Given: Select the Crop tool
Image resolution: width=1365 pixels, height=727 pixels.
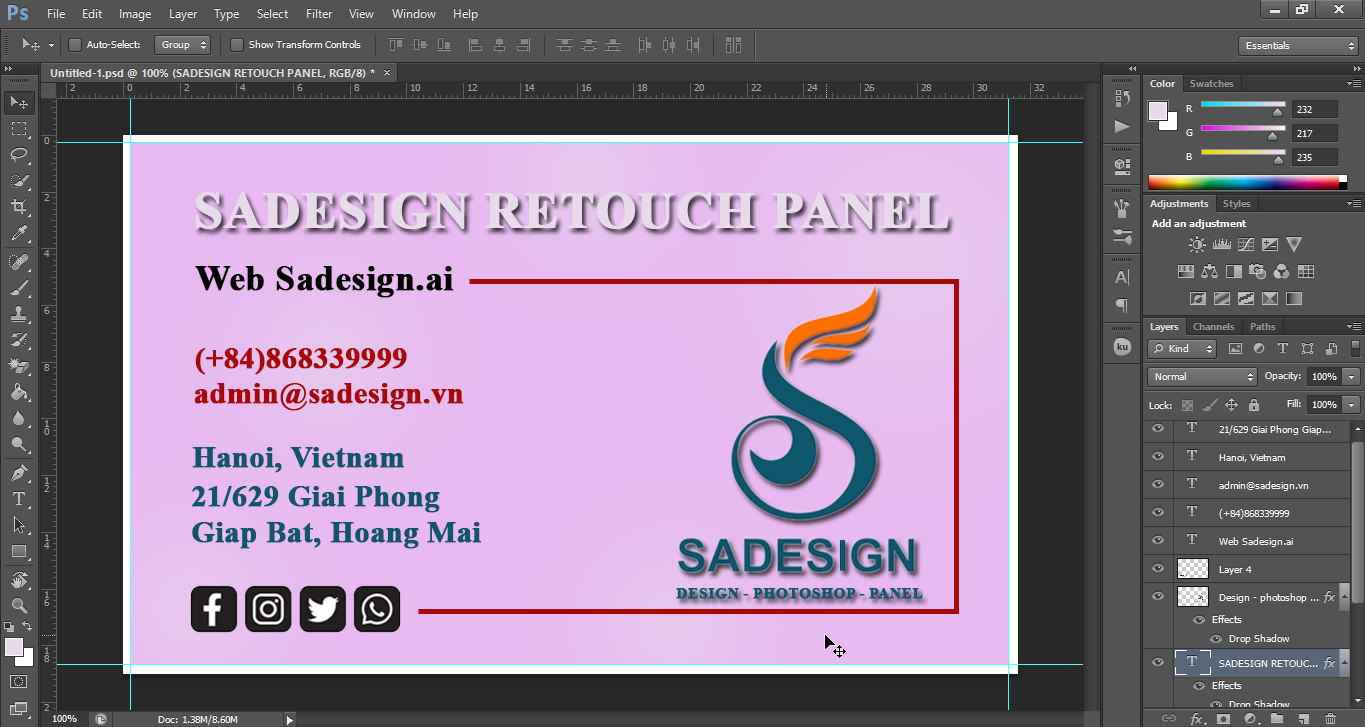Looking at the screenshot, I should coord(18,207).
